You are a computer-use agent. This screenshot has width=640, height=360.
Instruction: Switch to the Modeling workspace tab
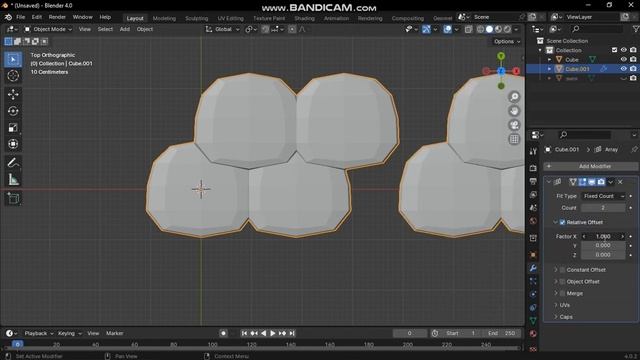point(164,18)
